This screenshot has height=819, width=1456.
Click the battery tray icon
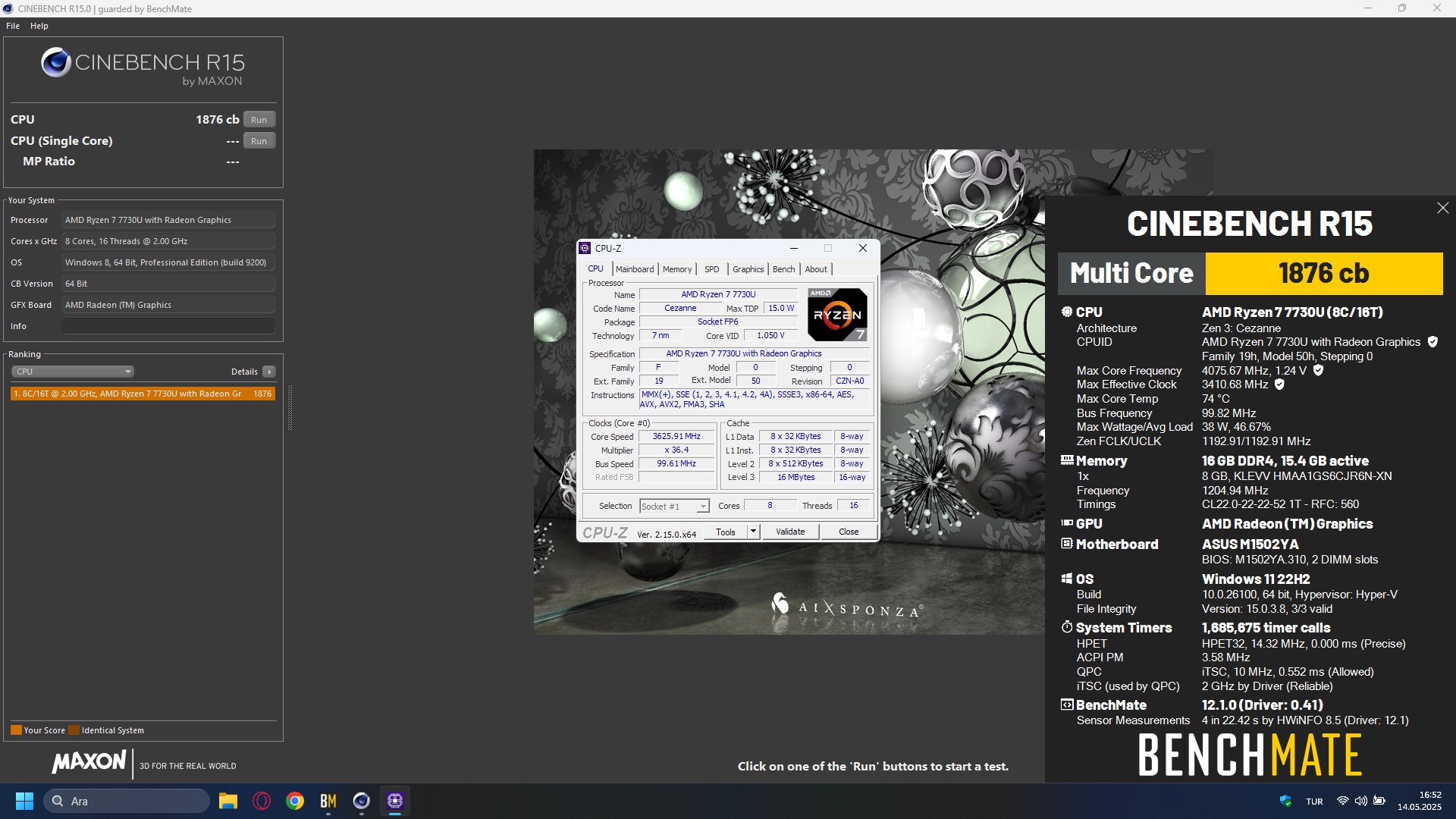[1379, 801]
